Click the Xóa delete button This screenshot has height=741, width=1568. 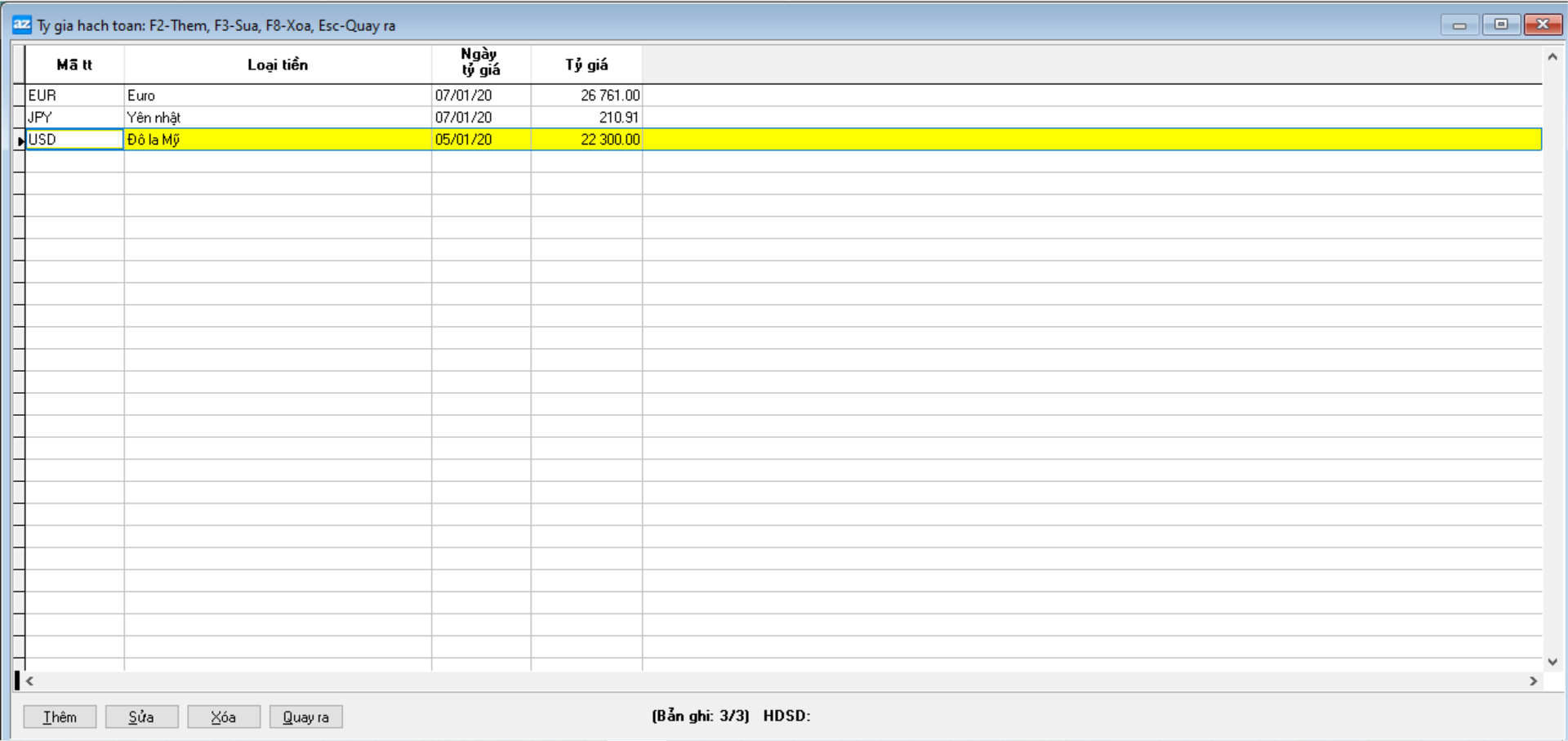pos(224,716)
